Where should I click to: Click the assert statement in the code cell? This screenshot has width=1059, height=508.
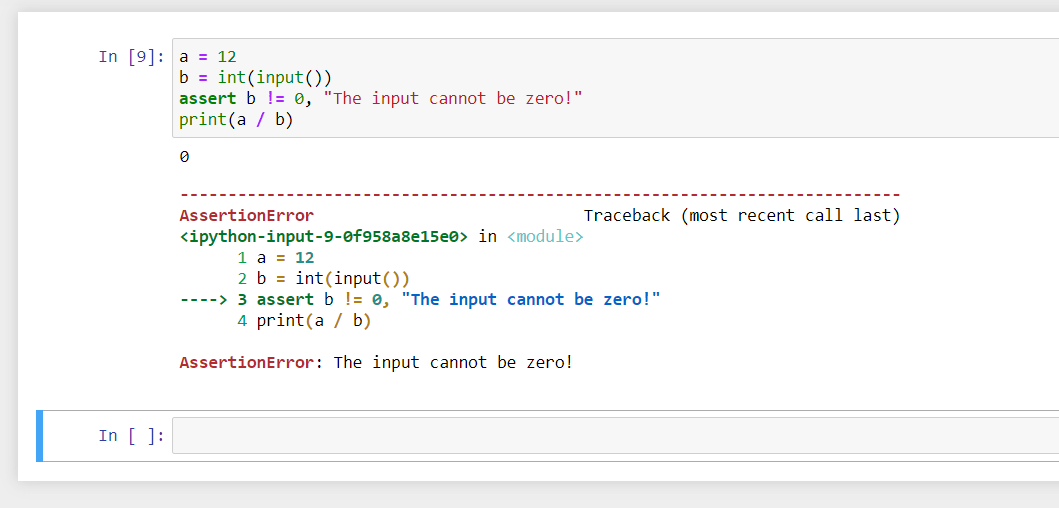pos(380,99)
